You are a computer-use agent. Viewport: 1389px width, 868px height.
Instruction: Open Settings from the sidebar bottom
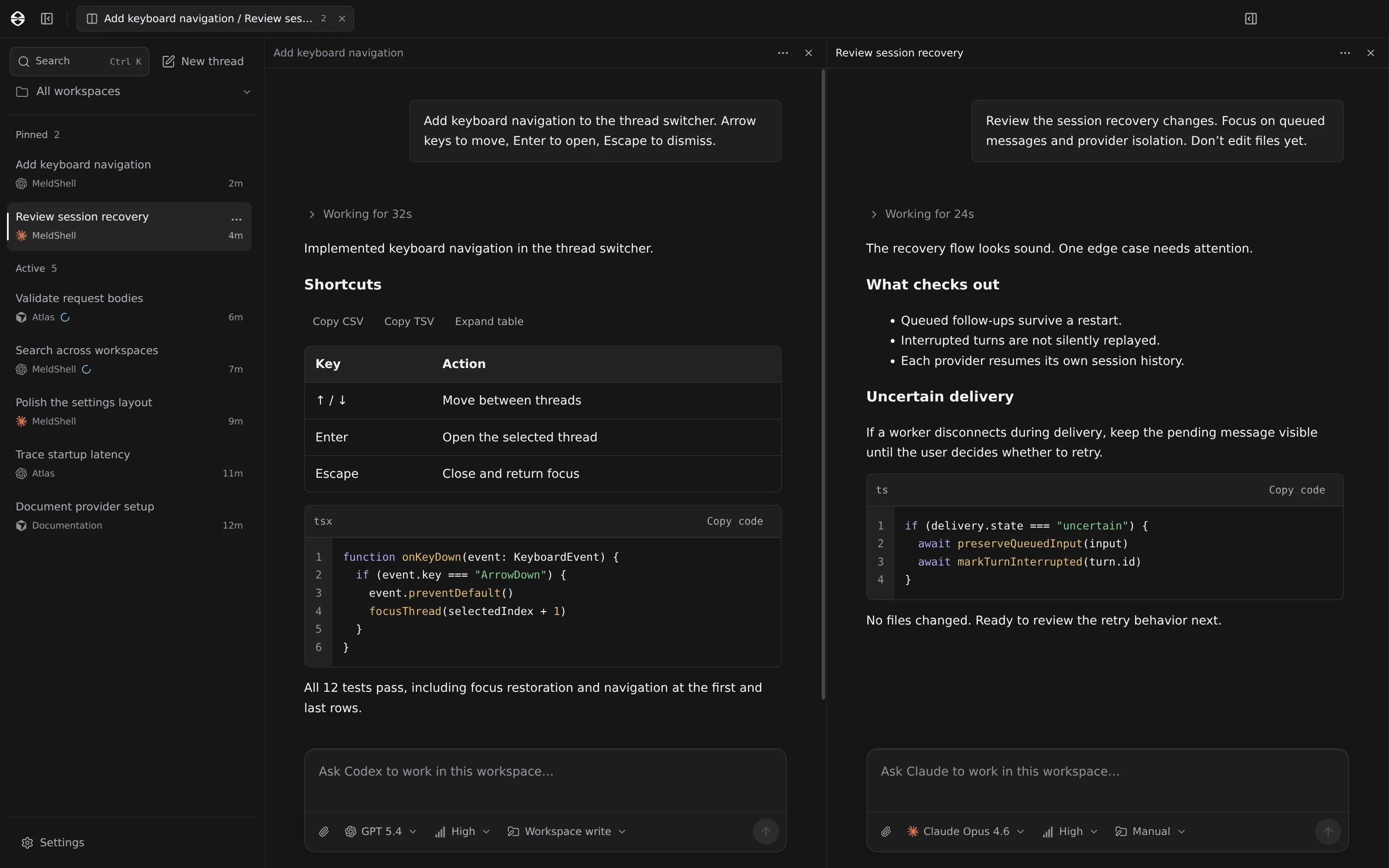53,842
